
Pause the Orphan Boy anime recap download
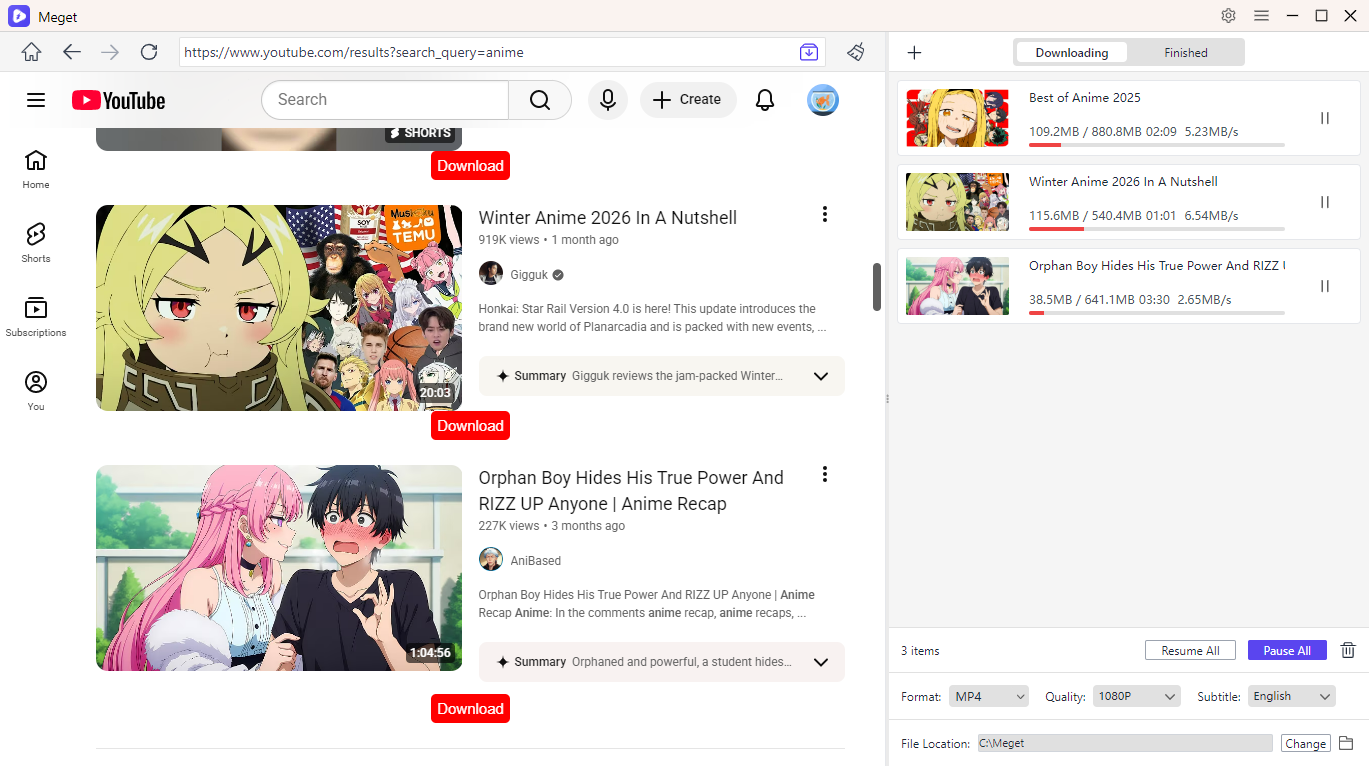[x=1324, y=285]
